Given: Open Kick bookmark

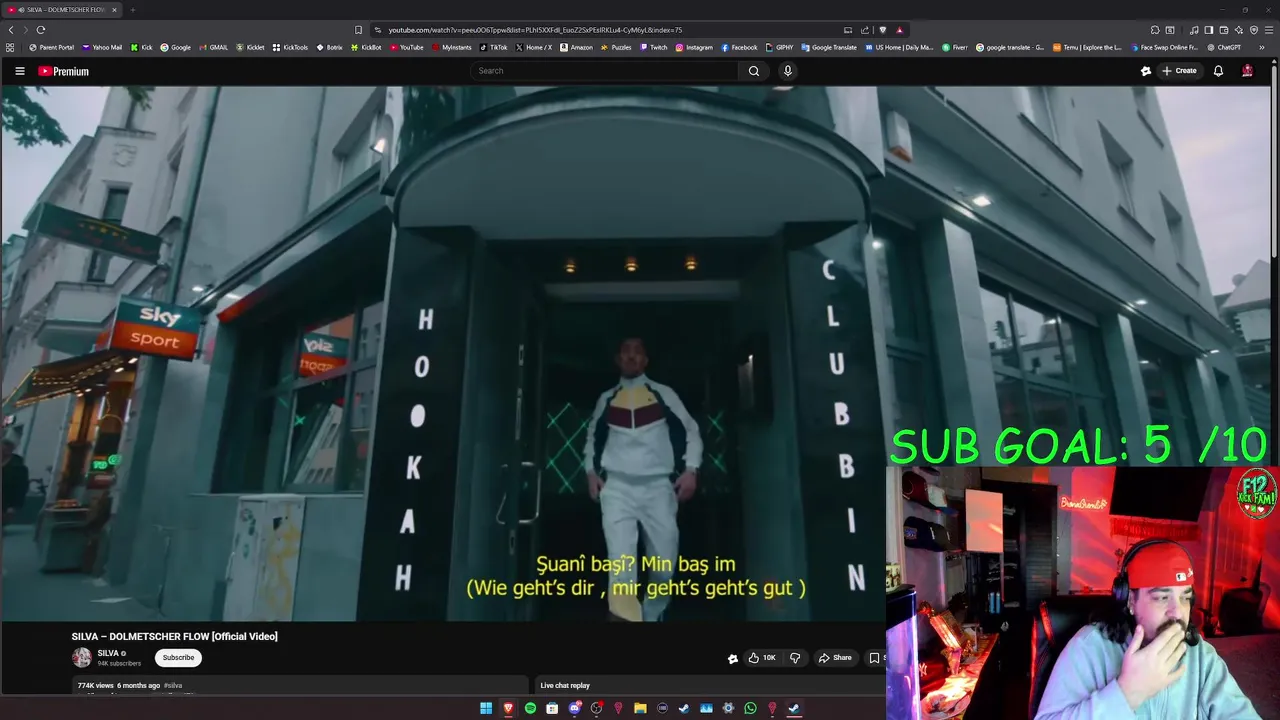Looking at the screenshot, I should pos(142,47).
